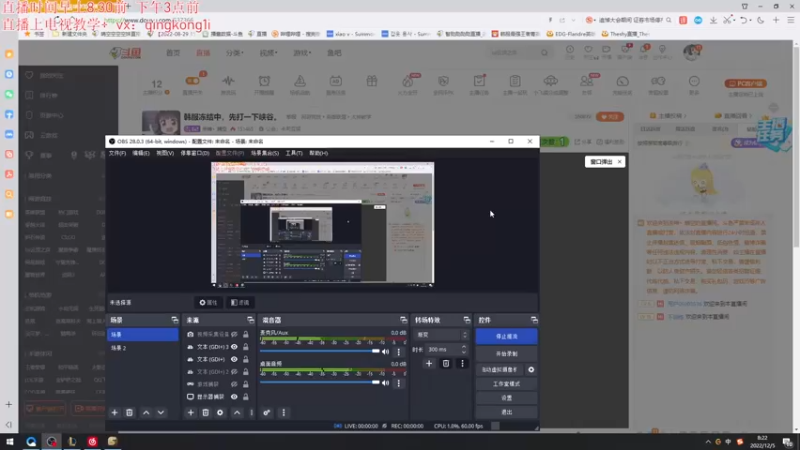The width and height of the screenshot is (800, 450).
Task: Select 场景 2 in scenes list
Action: click(142, 348)
